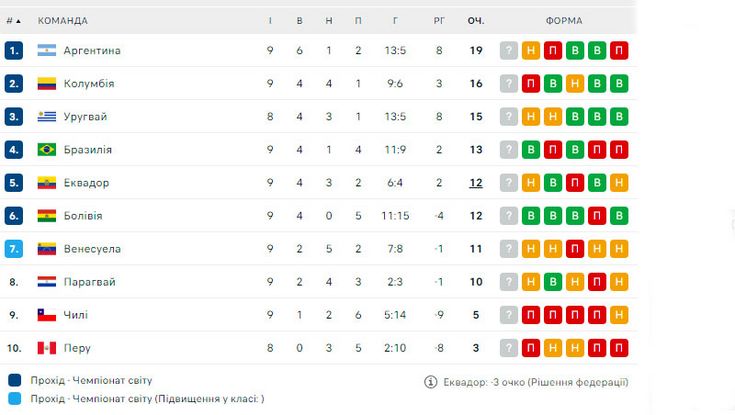This screenshot has height=415, width=735.
Task: Open the Парагвай team link
Action: 90,282
